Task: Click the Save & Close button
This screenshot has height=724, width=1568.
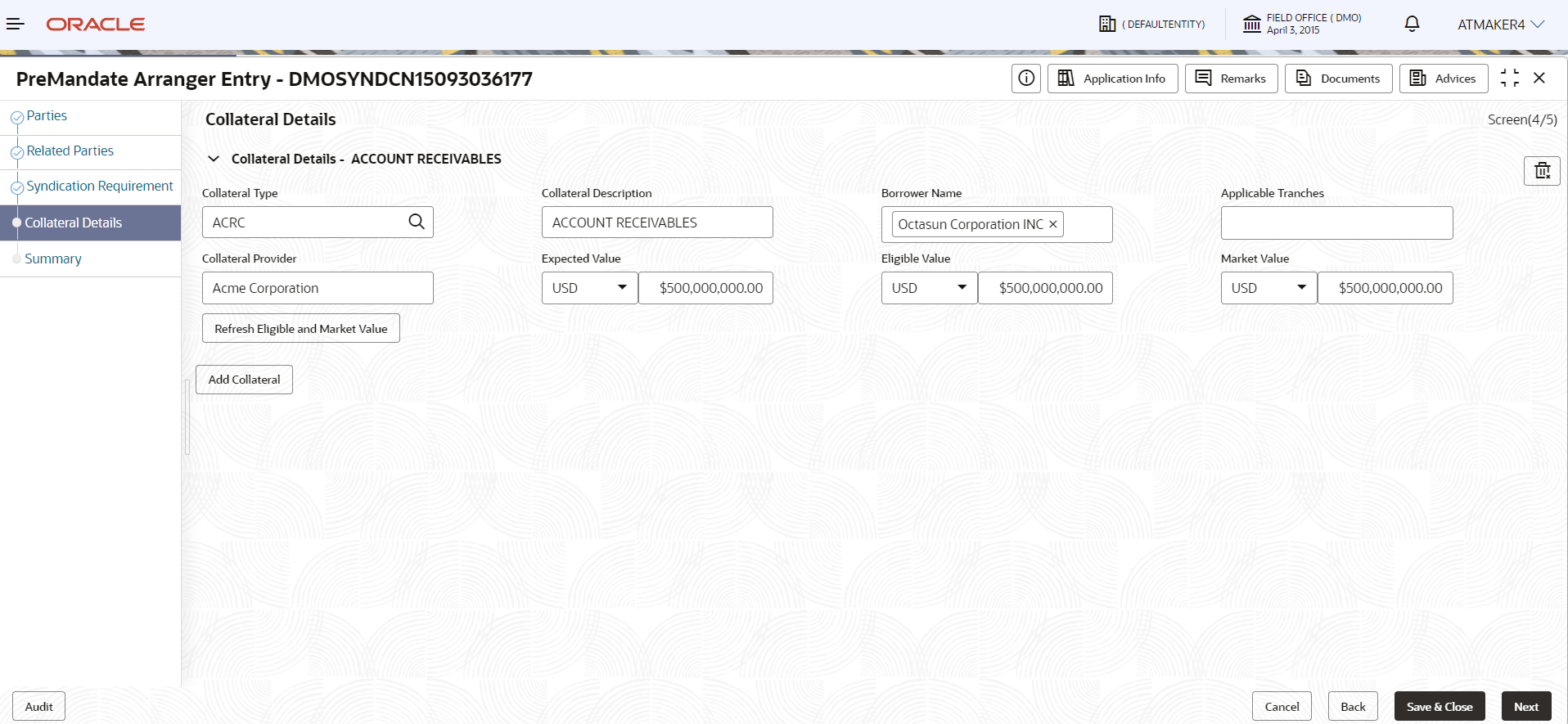Action: pyautogui.click(x=1440, y=707)
